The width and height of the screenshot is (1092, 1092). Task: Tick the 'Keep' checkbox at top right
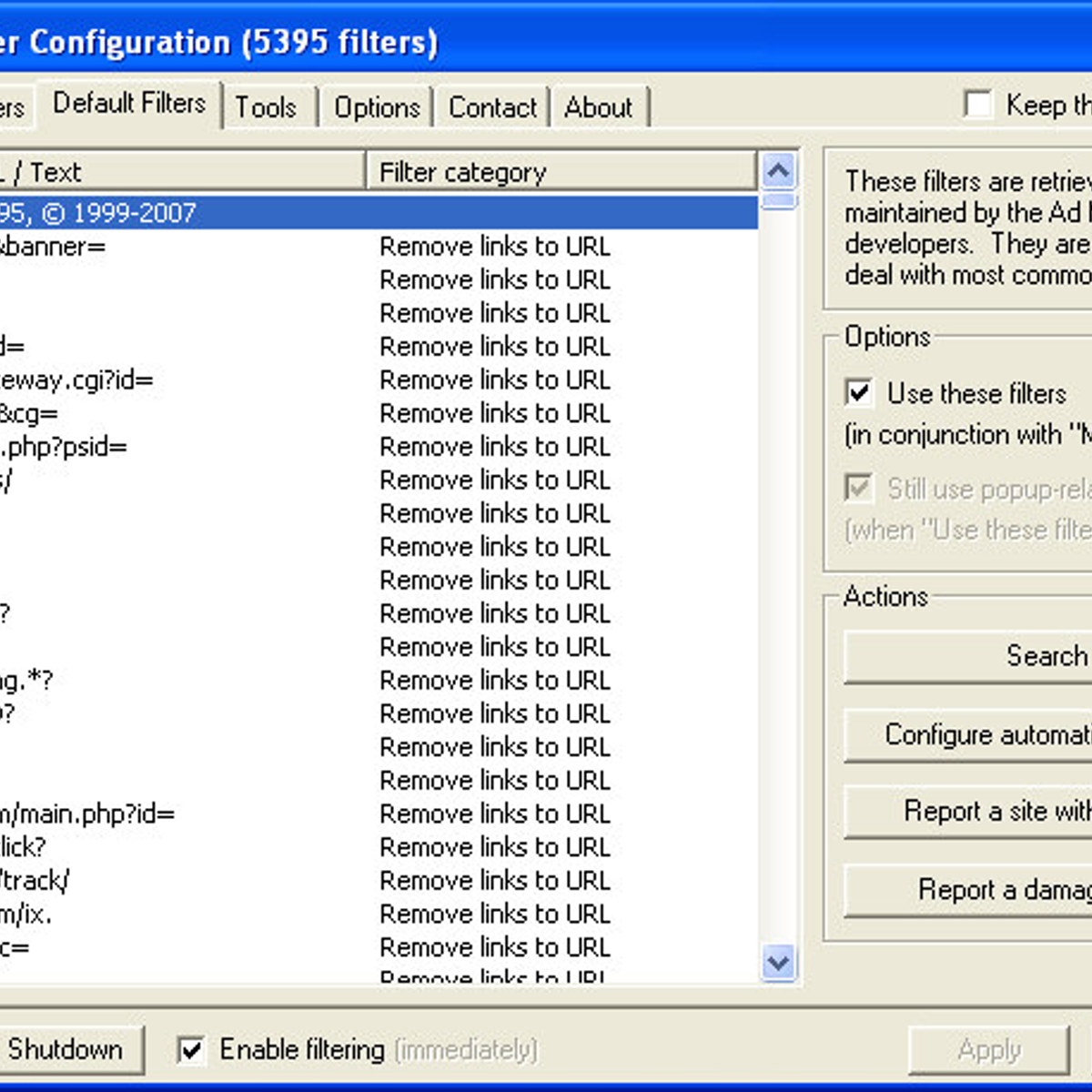978,105
